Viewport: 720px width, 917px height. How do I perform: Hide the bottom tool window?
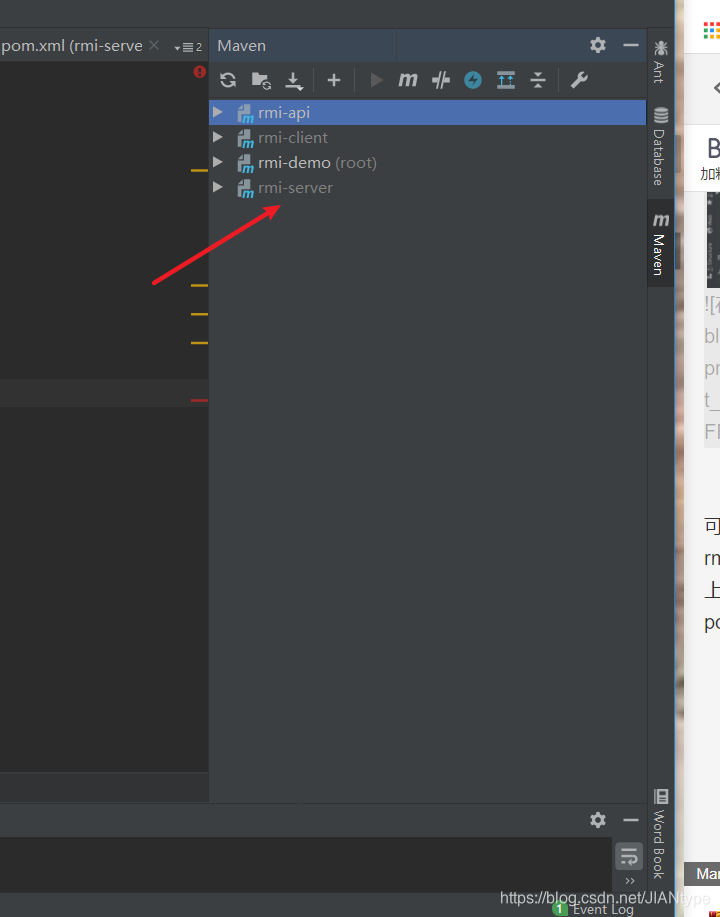[x=631, y=821]
